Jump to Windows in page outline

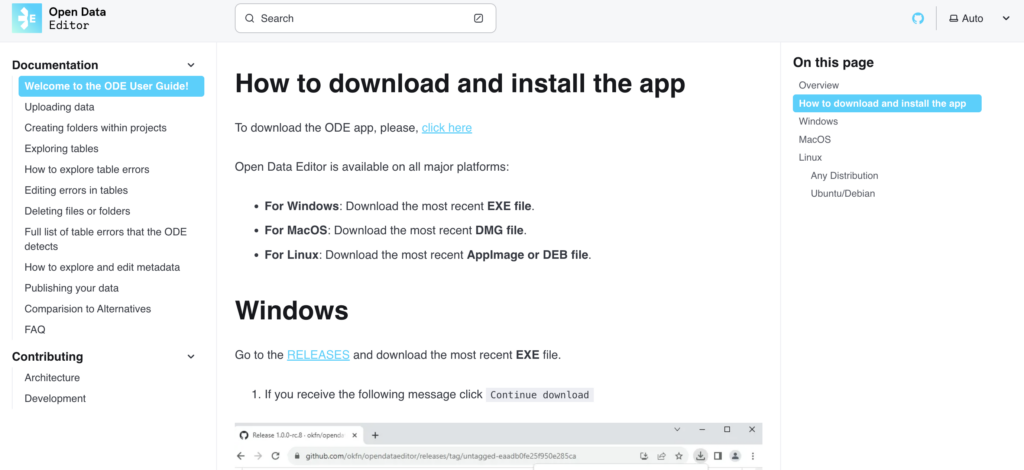pyautogui.click(x=818, y=121)
